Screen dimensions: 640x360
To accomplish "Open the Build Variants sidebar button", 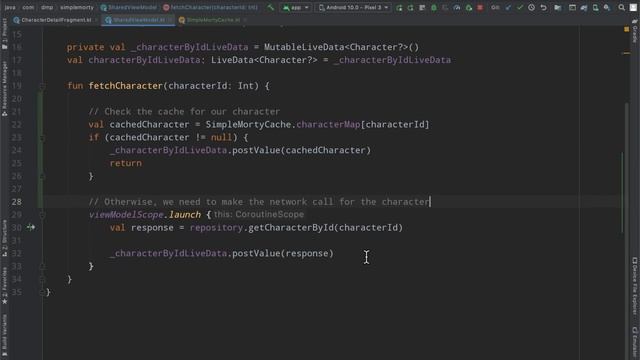I will pos(4,336).
